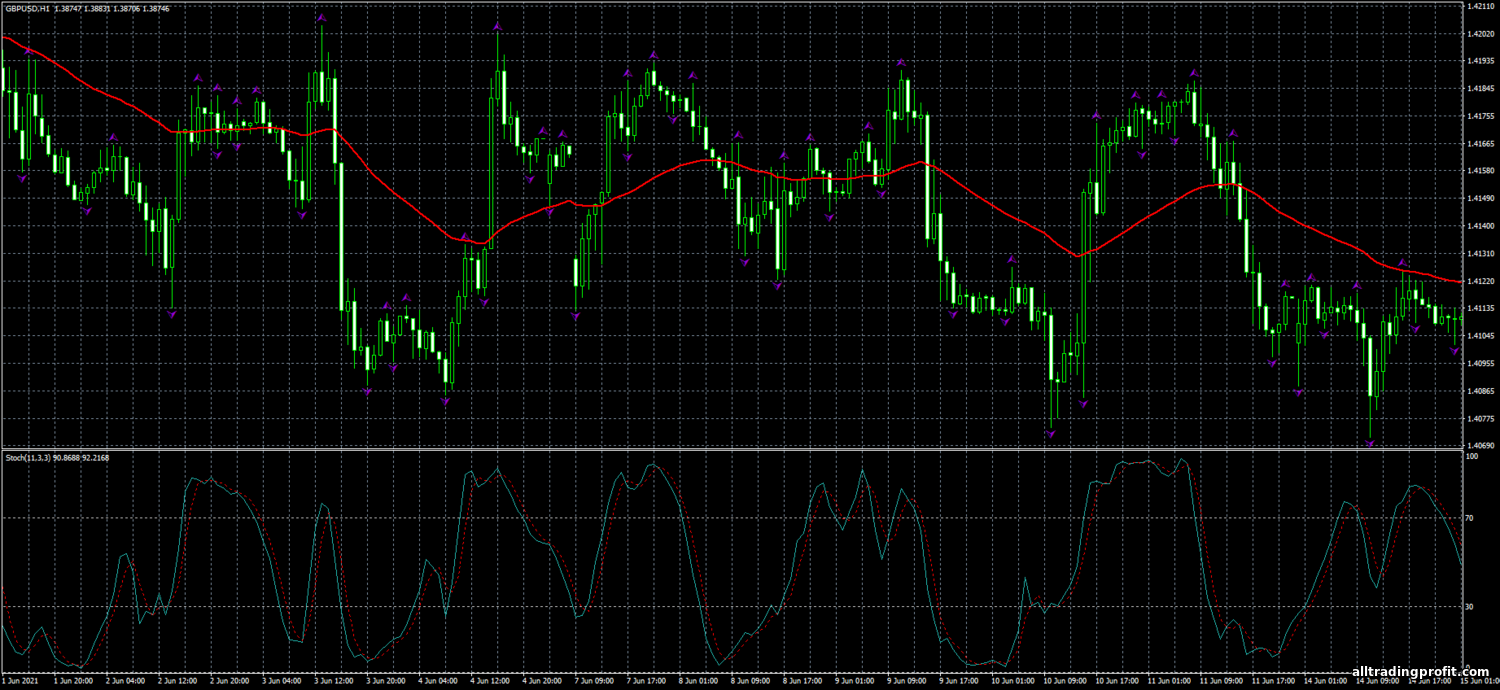Screen dimensions: 1500x690
Task: Click the 1.41135 price scale label
Action: 1481,309
